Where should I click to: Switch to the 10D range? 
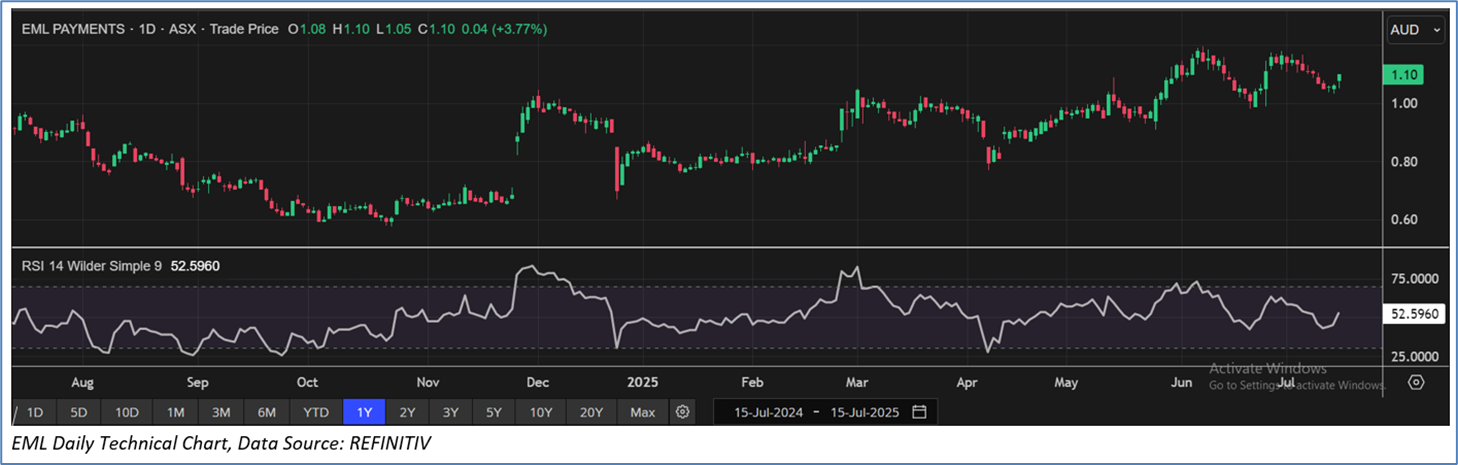pos(126,412)
